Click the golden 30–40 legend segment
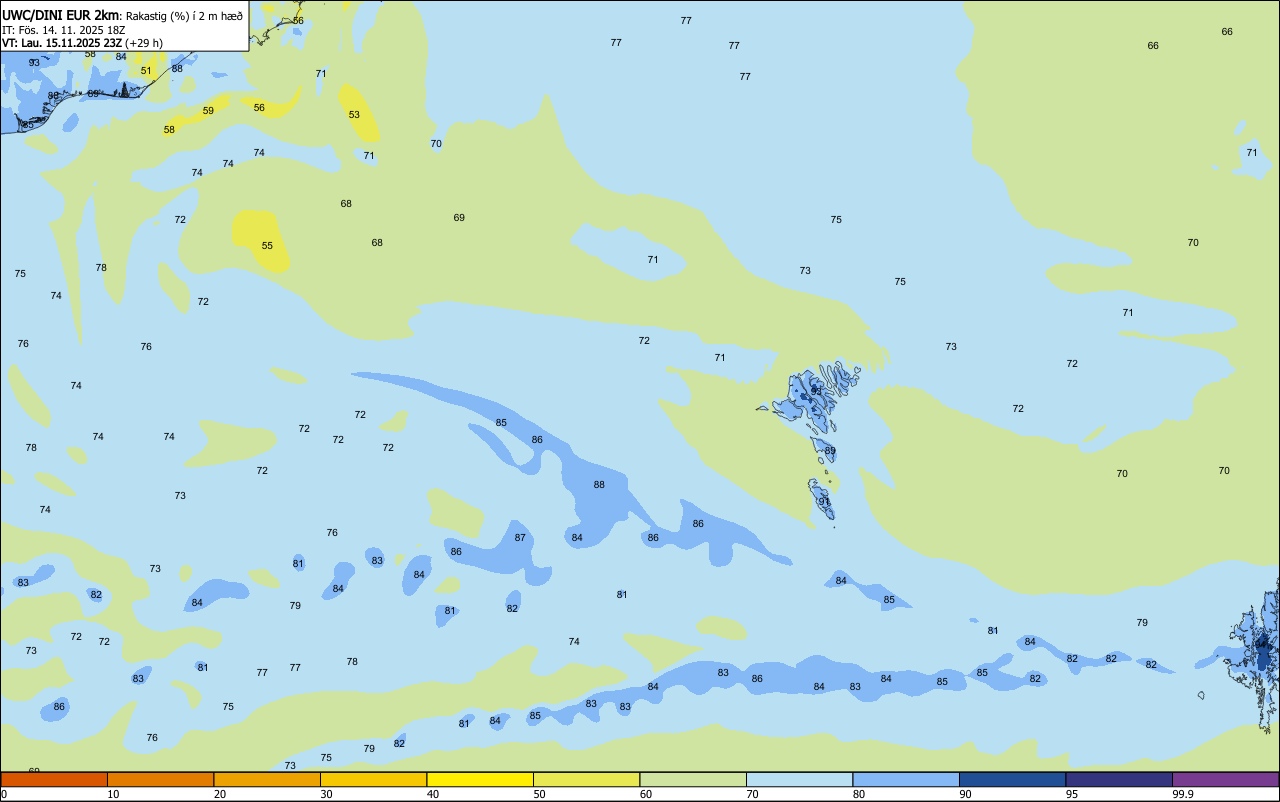Viewport: 1280px width, 802px height. tap(373, 779)
